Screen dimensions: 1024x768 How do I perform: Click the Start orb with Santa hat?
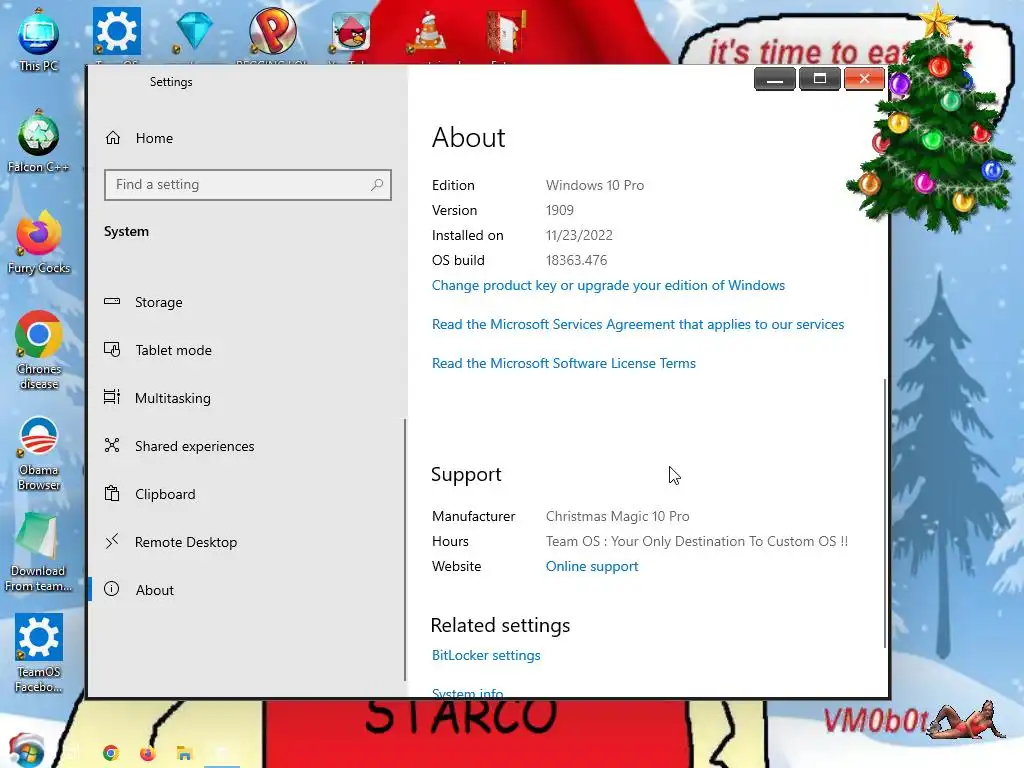point(26,751)
